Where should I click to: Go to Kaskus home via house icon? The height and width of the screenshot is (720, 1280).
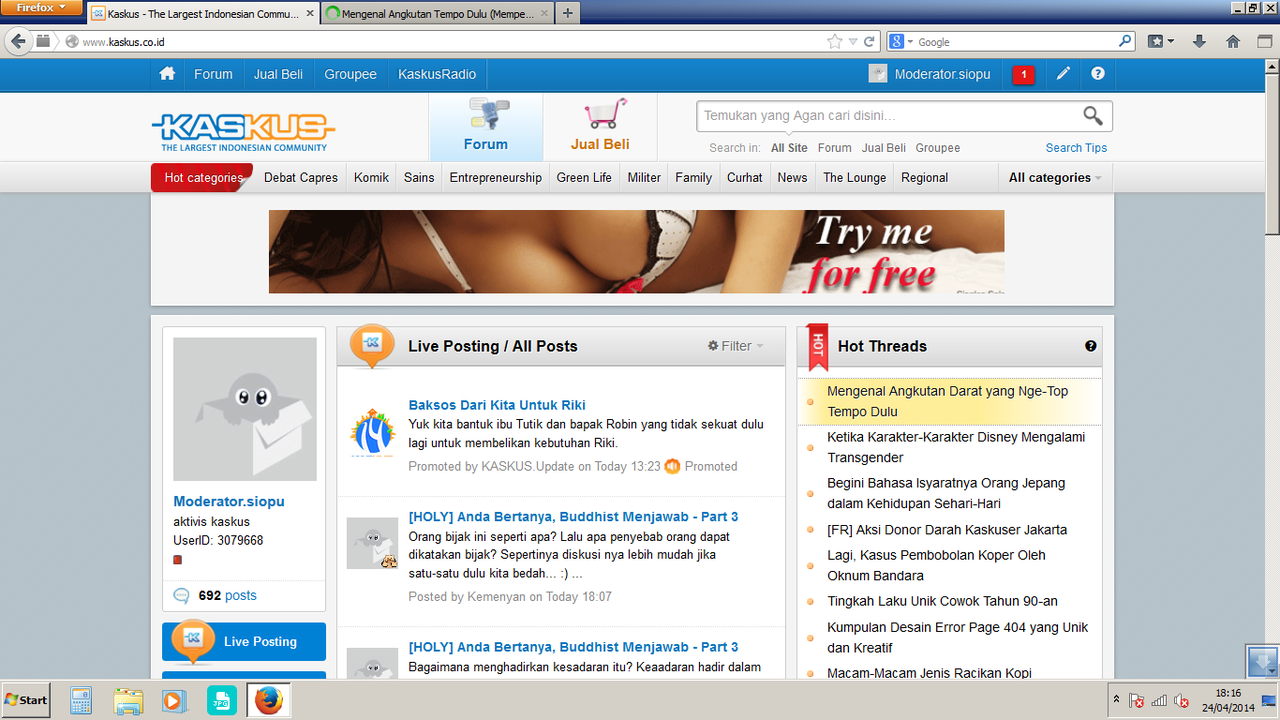point(167,74)
